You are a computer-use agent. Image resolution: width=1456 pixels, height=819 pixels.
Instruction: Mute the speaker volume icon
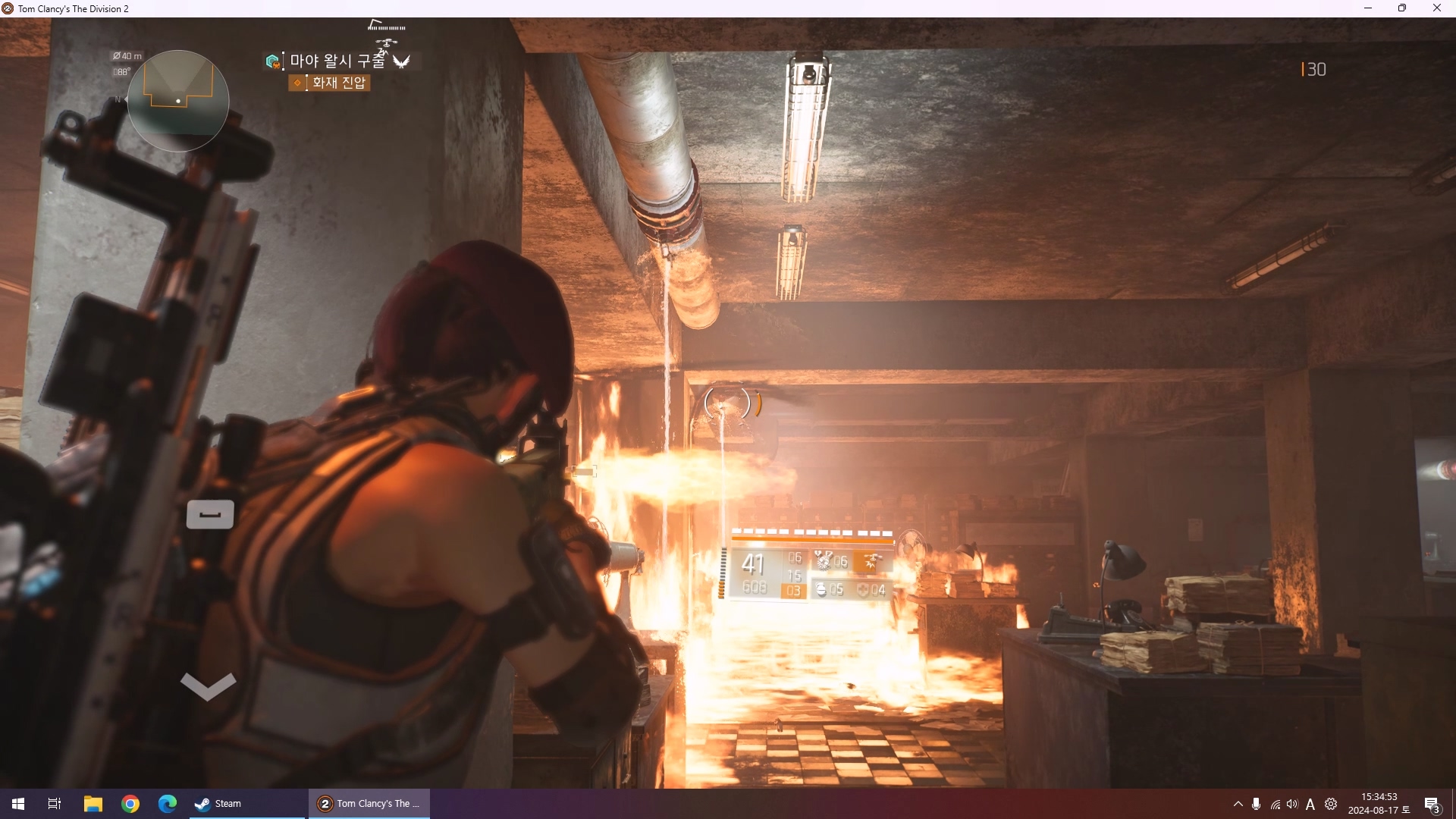pos(1292,804)
